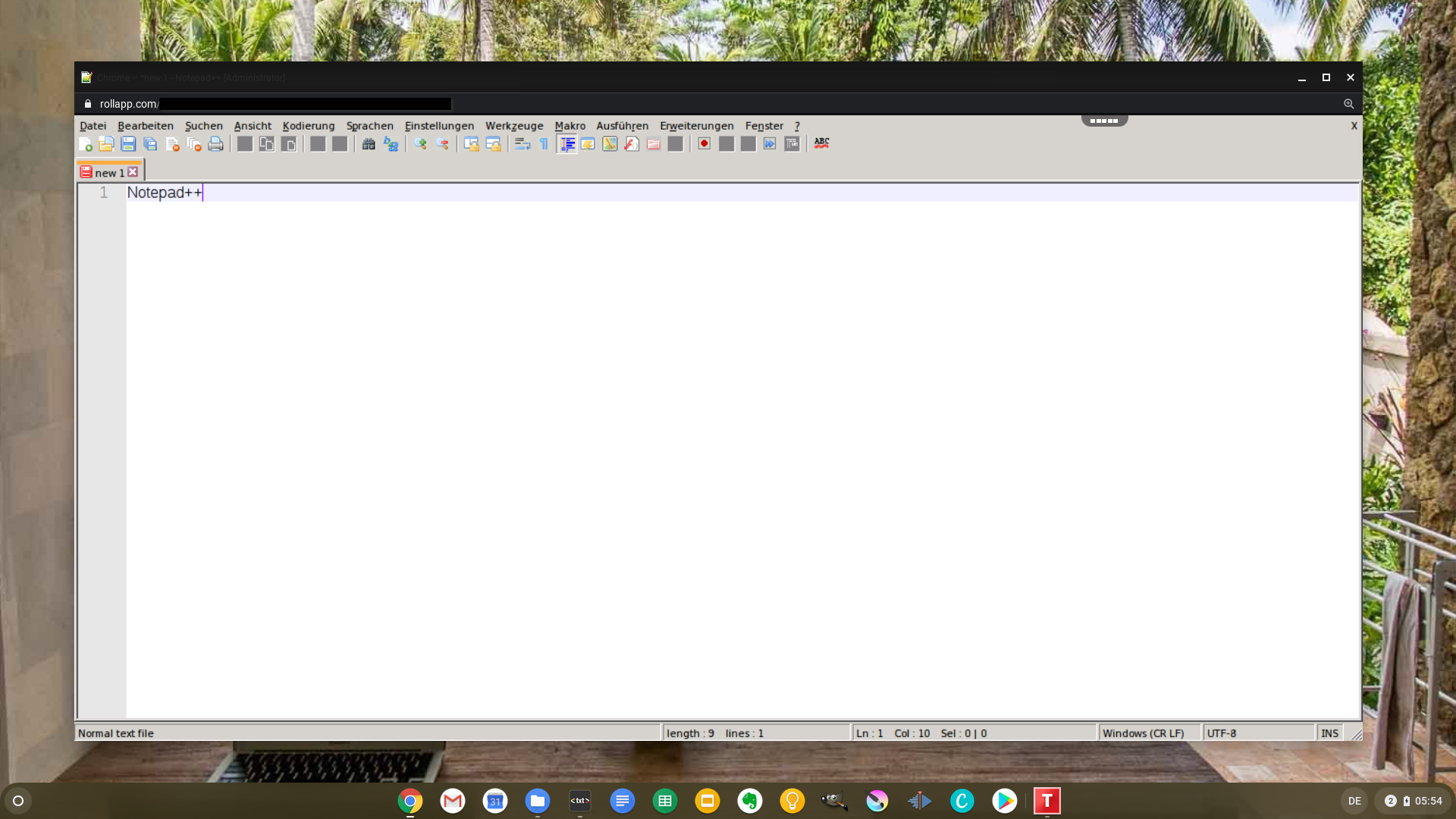This screenshot has height=819, width=1456.
Task: Click the Open file folder icon
Action: tap(106, 144)
